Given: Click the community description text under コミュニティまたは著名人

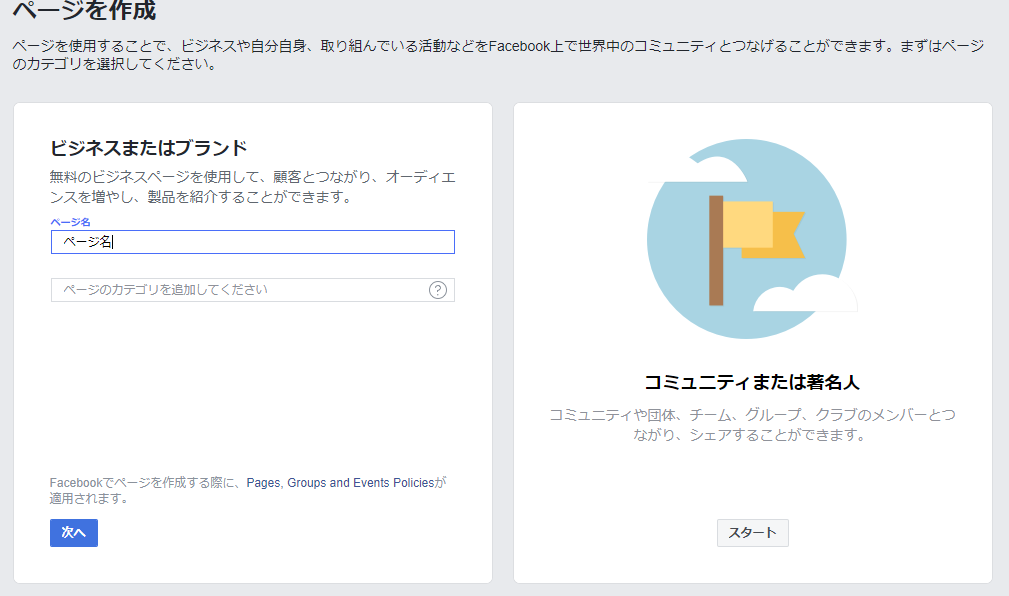Looking at the screenshot, I should point(752,425).
